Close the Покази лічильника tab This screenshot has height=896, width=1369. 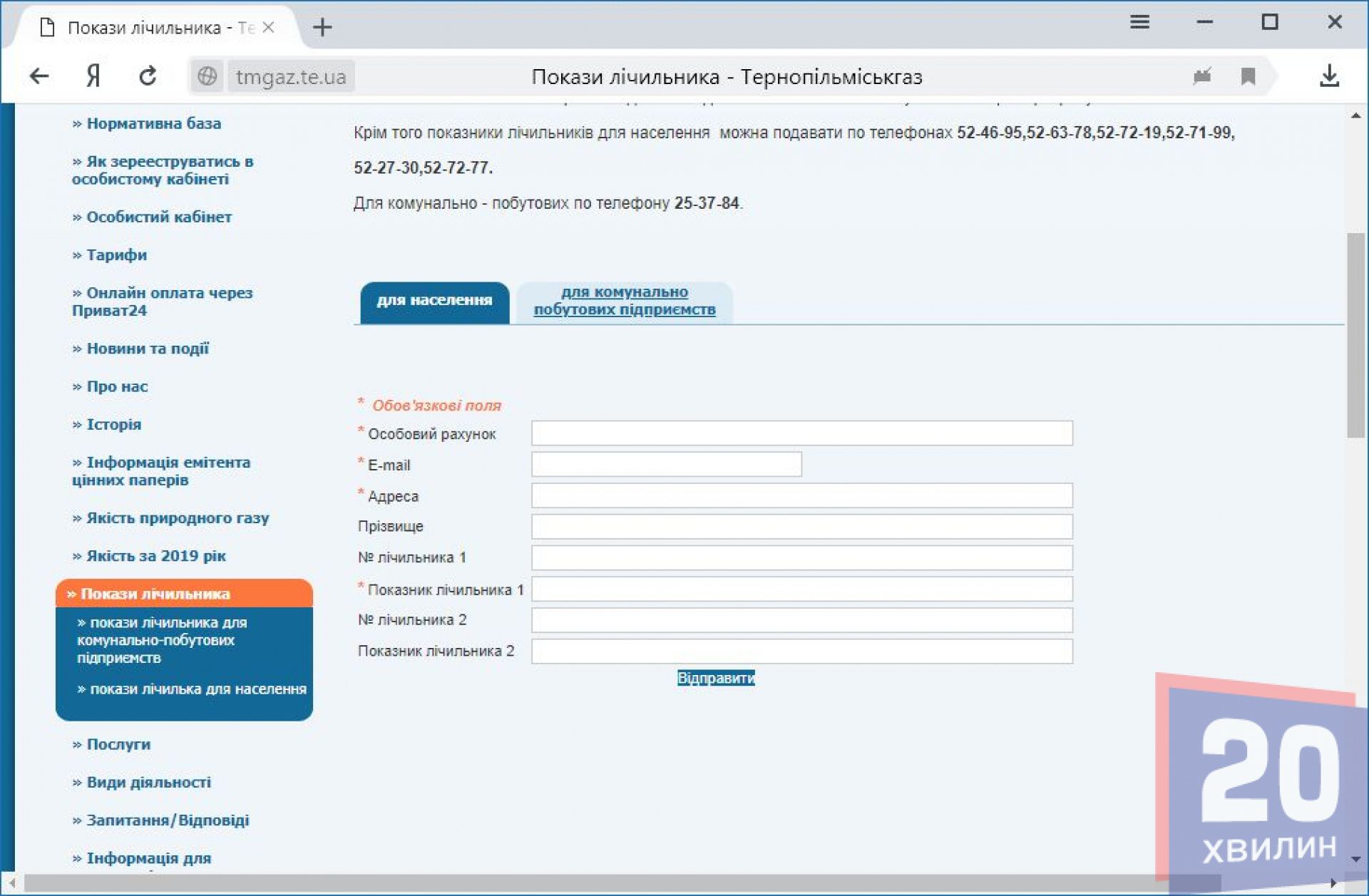pyautogui.click(x=269, y=27)
